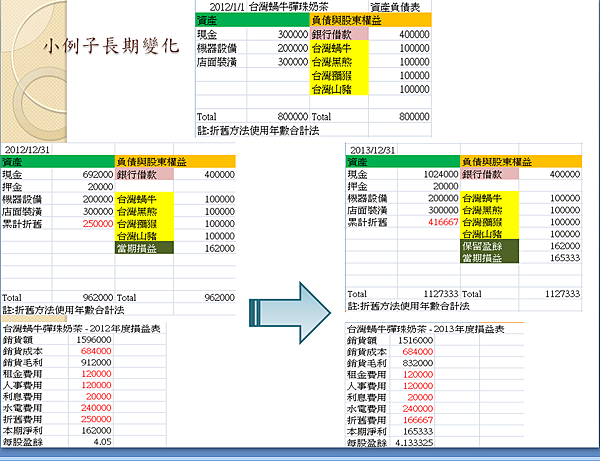Click the red 累計折舊 value 416667

click(443, 222)
